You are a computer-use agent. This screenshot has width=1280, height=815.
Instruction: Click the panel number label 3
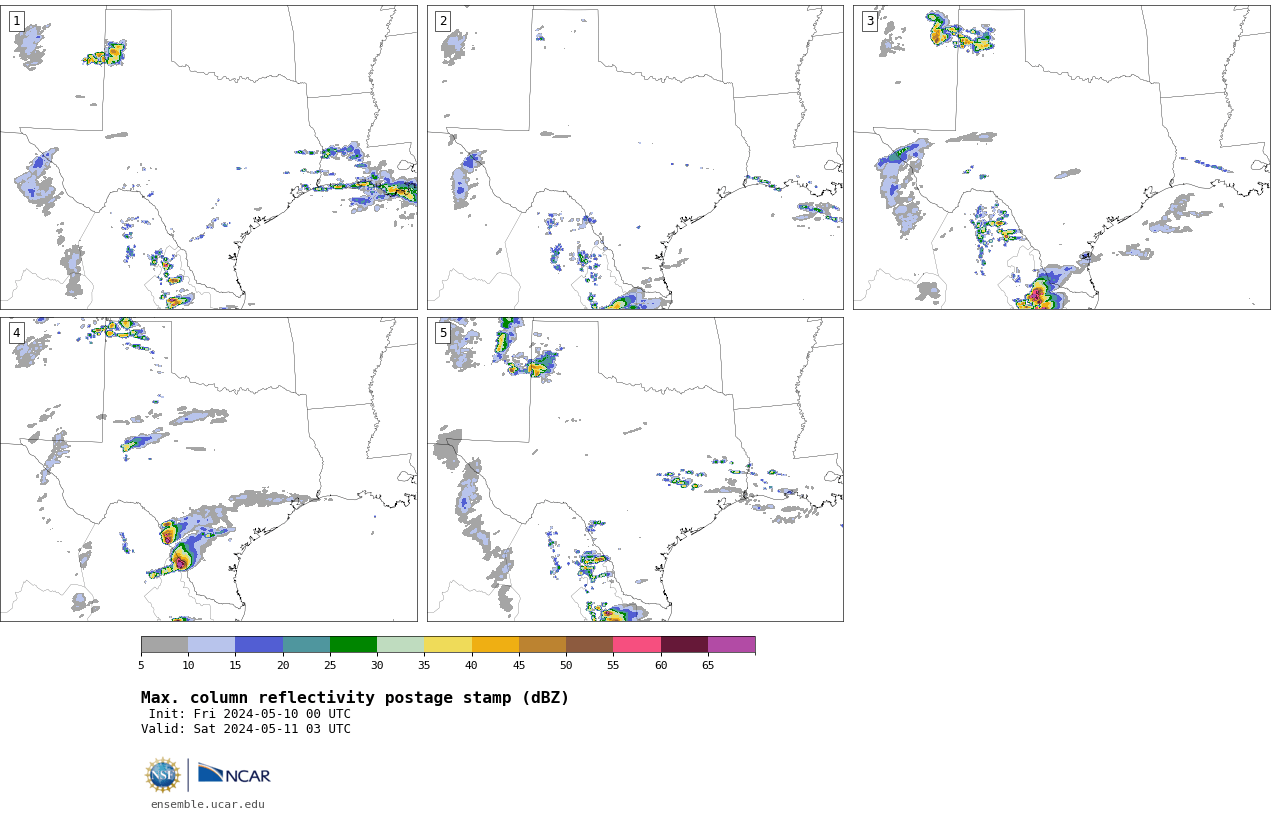(870, 21)
